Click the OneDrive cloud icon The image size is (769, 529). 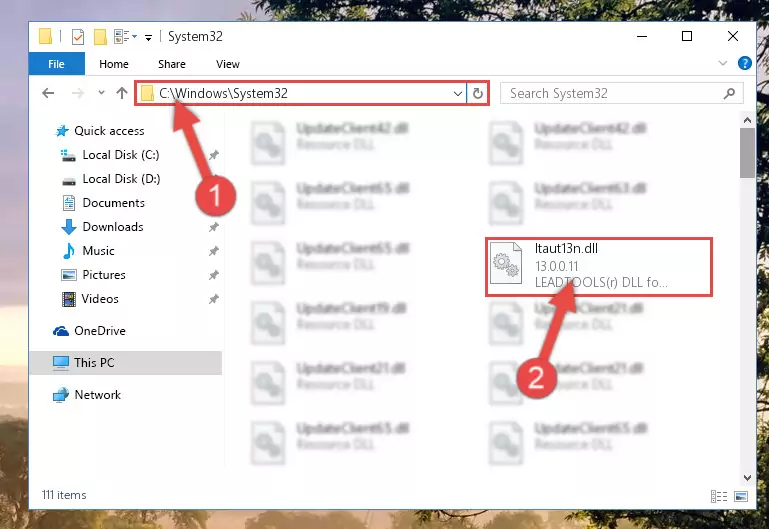point(61,331)
